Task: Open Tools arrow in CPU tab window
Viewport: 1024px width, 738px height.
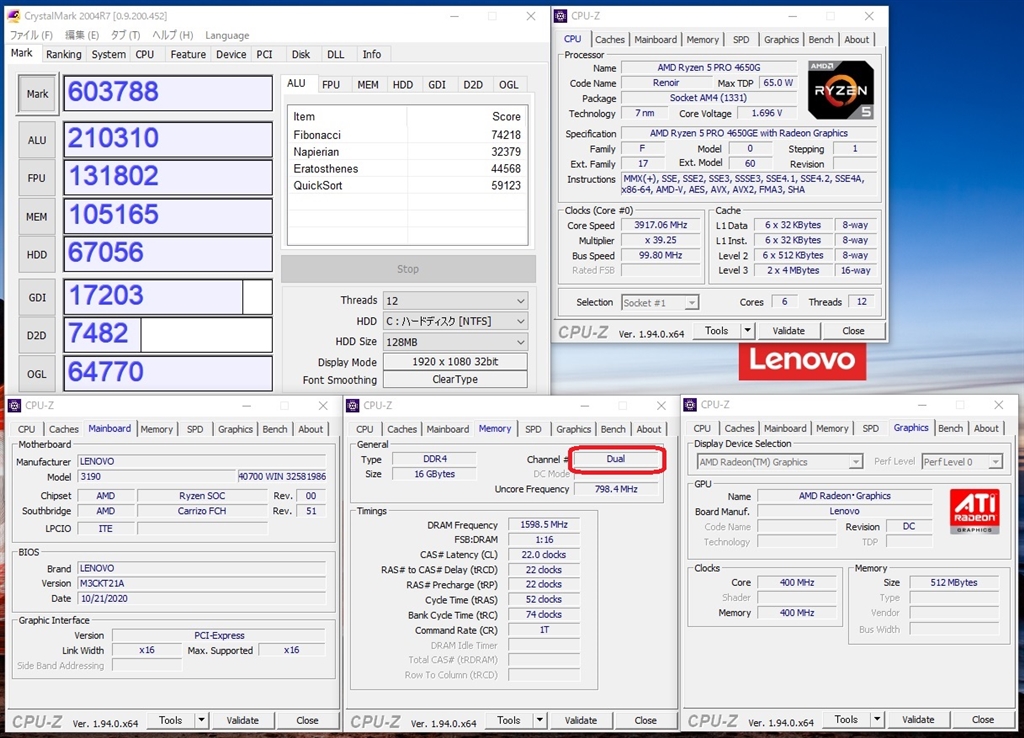Action: pos(747,330)
